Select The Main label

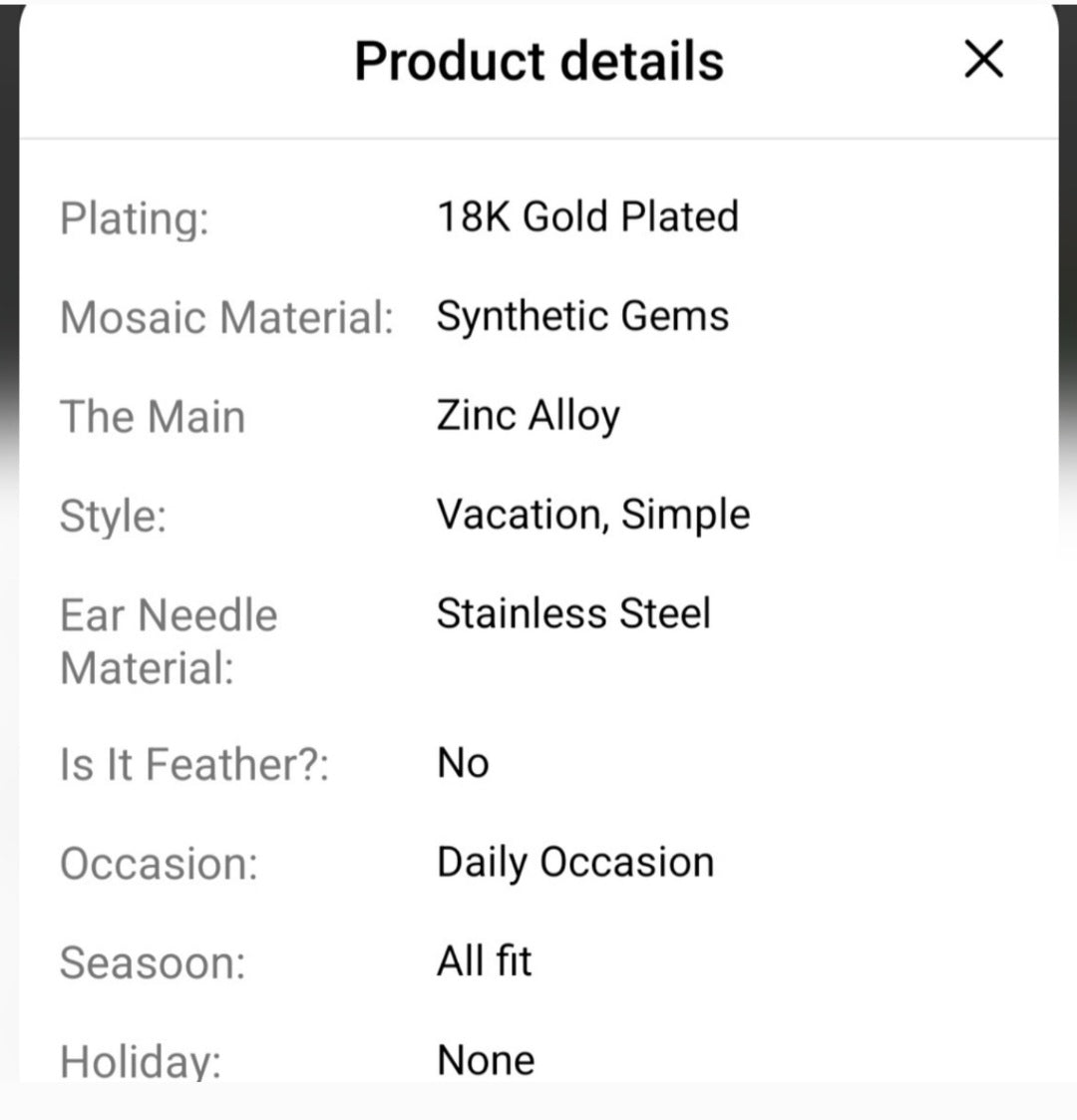pyautogui.click(x=153, y=417)
